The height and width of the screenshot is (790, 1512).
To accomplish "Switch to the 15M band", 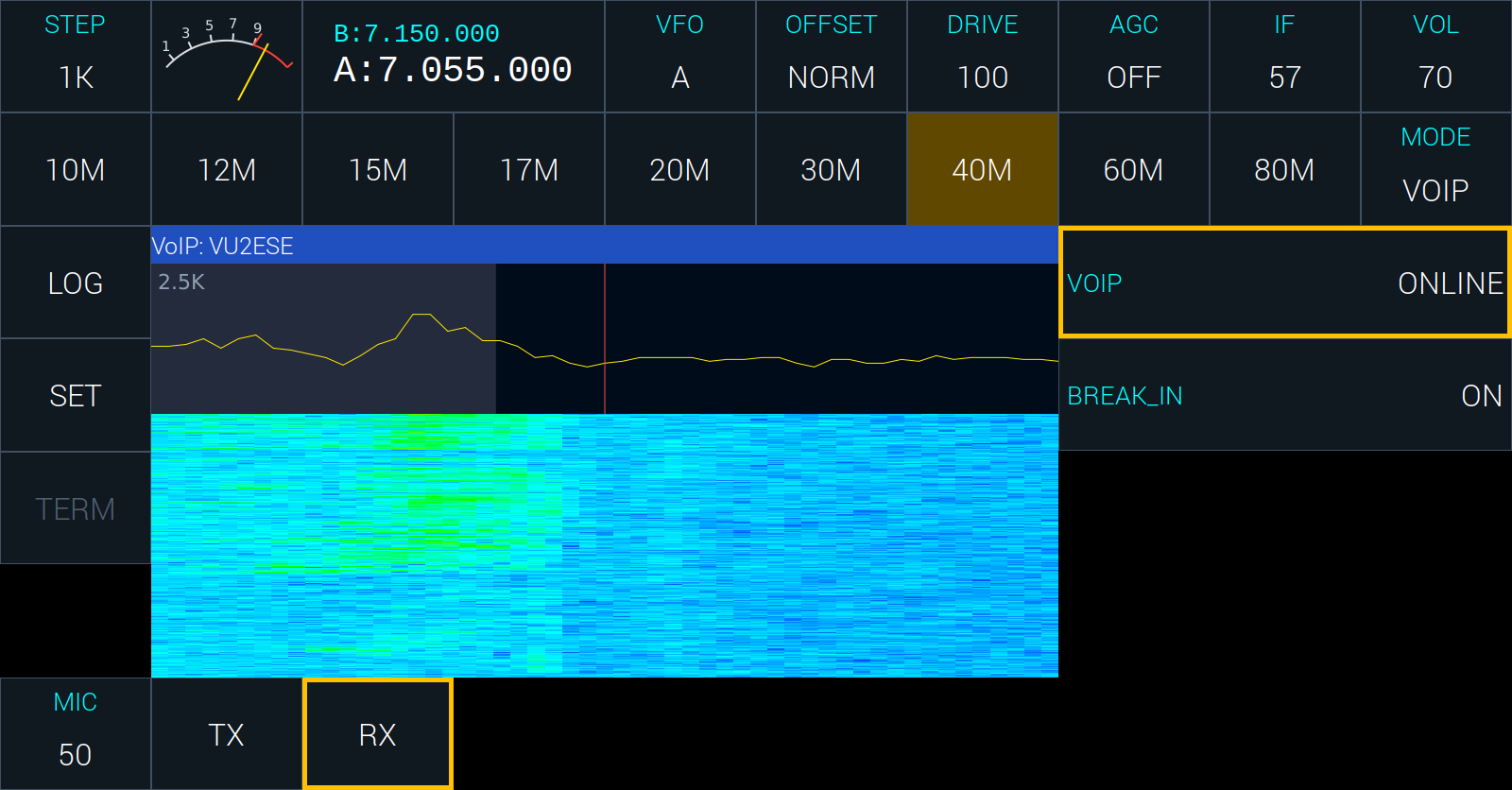I will [378, 169].
